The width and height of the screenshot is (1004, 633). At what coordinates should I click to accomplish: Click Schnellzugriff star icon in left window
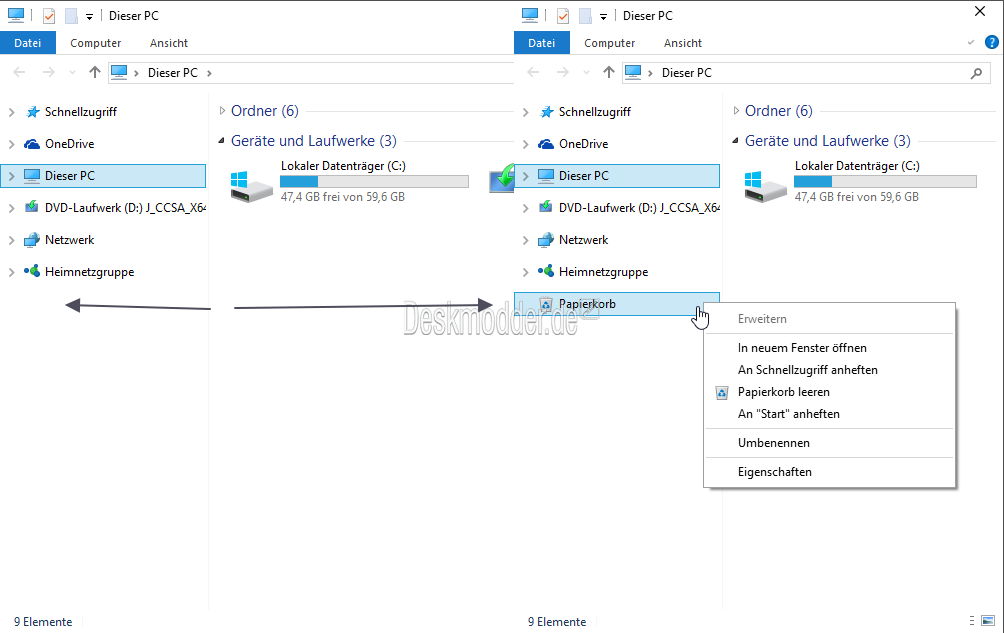[x=32, y=112]
